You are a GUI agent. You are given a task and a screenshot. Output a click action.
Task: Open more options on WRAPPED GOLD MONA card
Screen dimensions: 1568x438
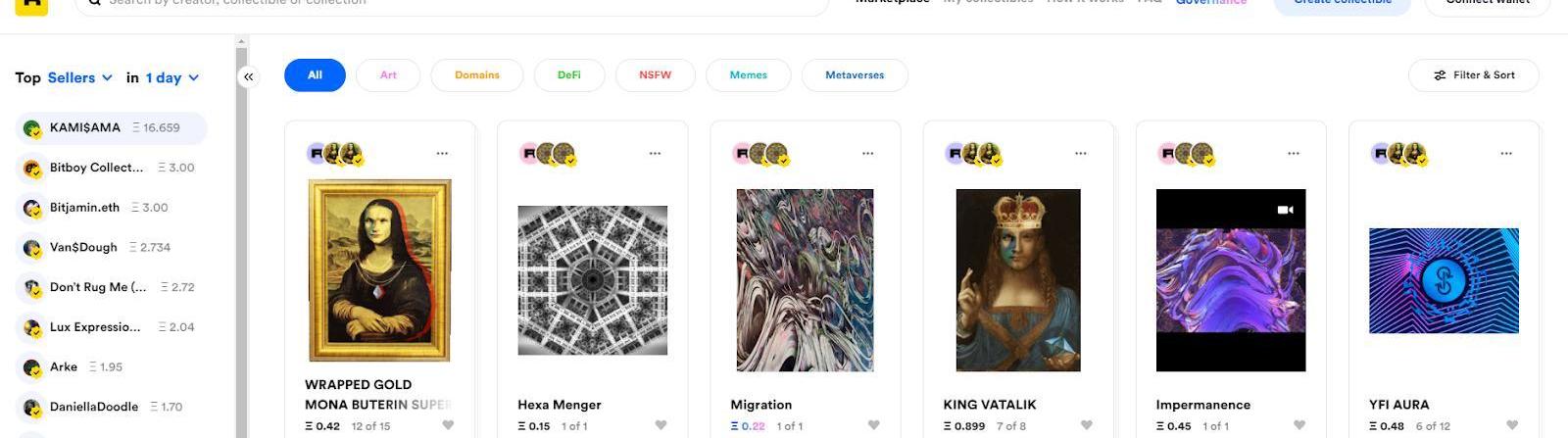(442, 153)
